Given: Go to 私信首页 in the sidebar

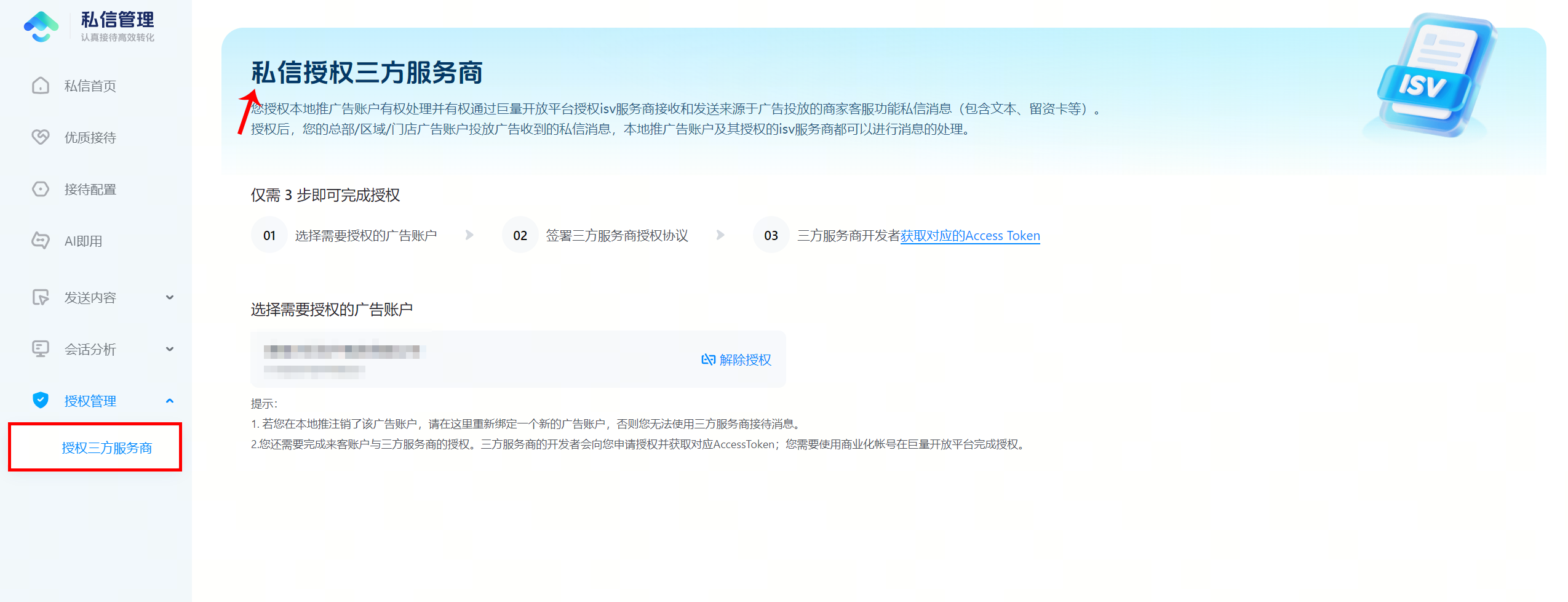Looking at the screenshot, I should [90, 86].
